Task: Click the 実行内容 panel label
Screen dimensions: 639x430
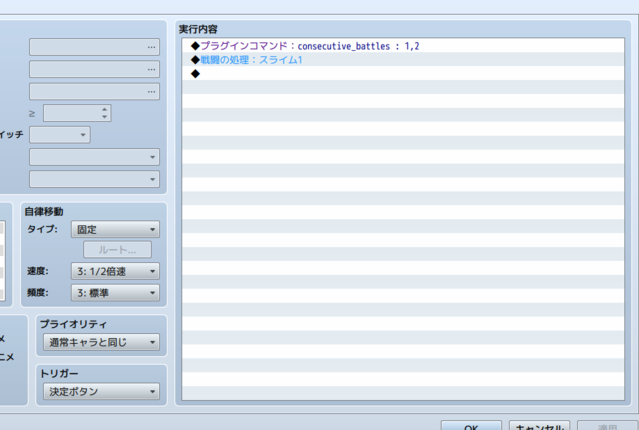Action: coord(198,29)
